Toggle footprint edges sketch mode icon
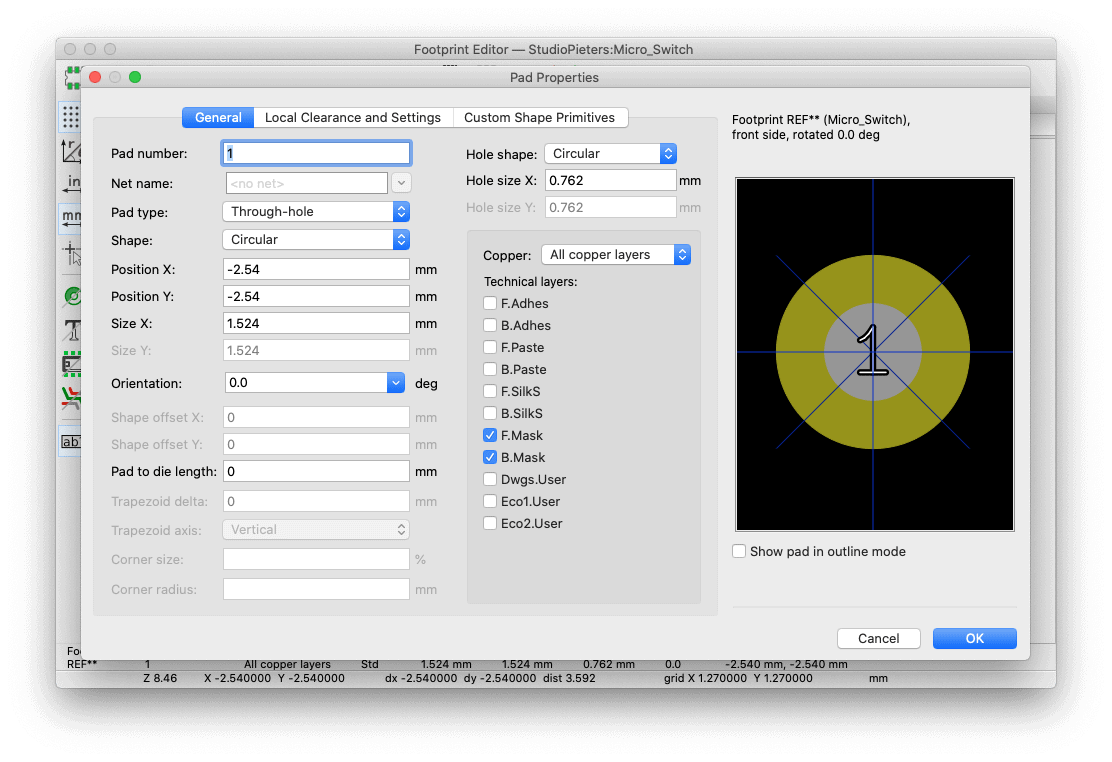This screenshot has width=1112, height=762. tap(71, 363)
